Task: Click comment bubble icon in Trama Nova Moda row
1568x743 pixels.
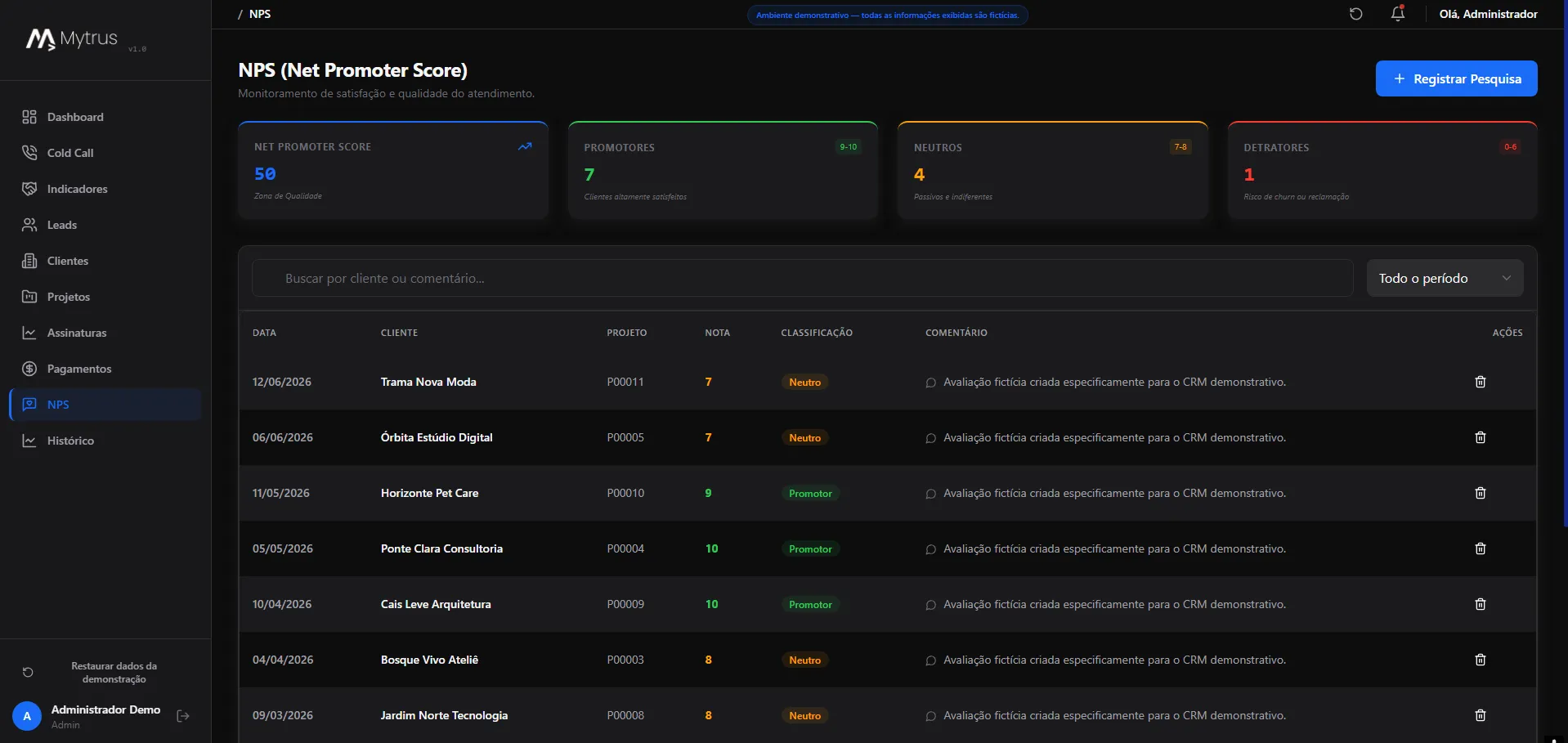Action: click(x=930, y=383)
